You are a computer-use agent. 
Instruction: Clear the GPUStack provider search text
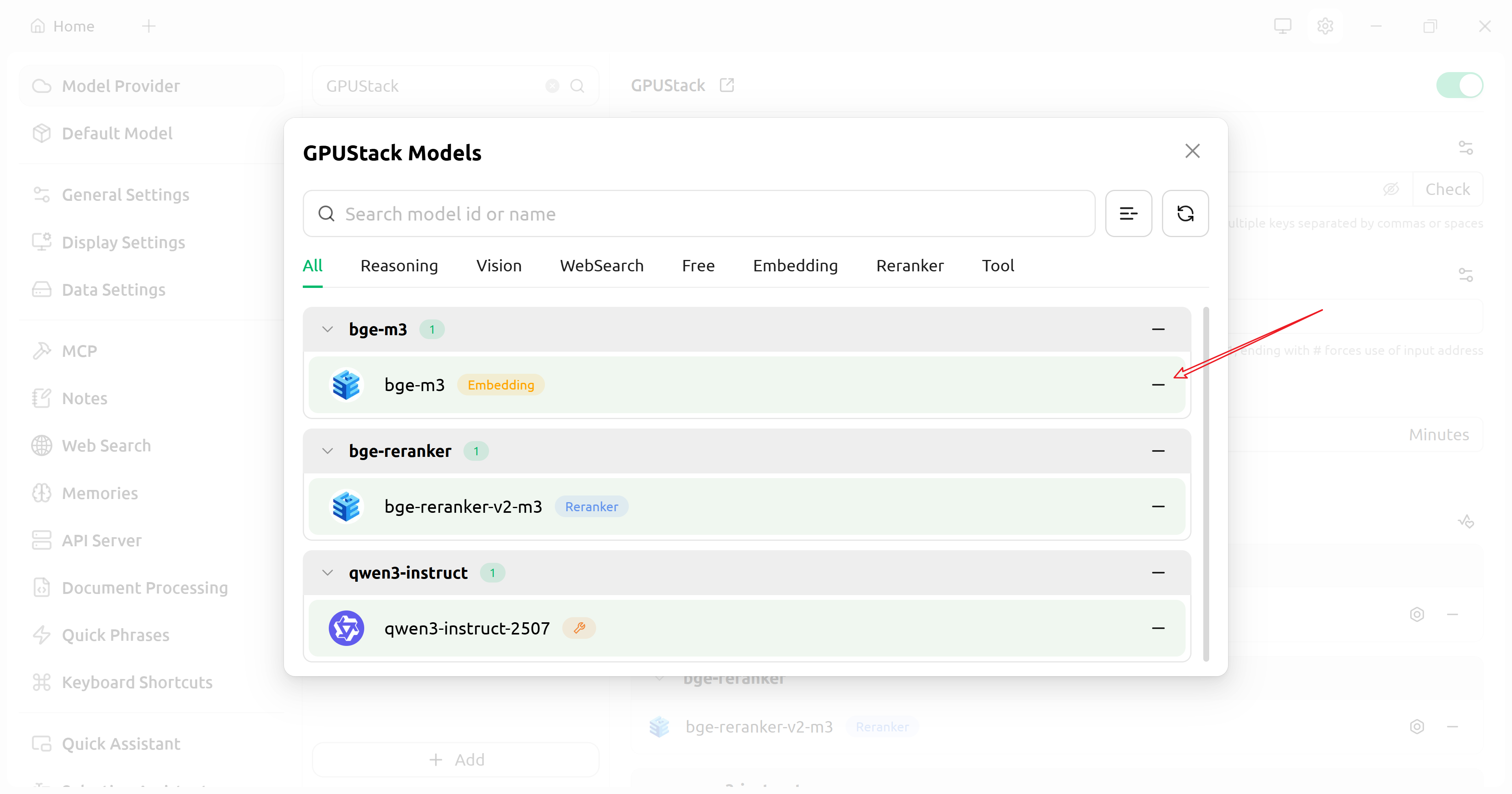click(552, 86)
